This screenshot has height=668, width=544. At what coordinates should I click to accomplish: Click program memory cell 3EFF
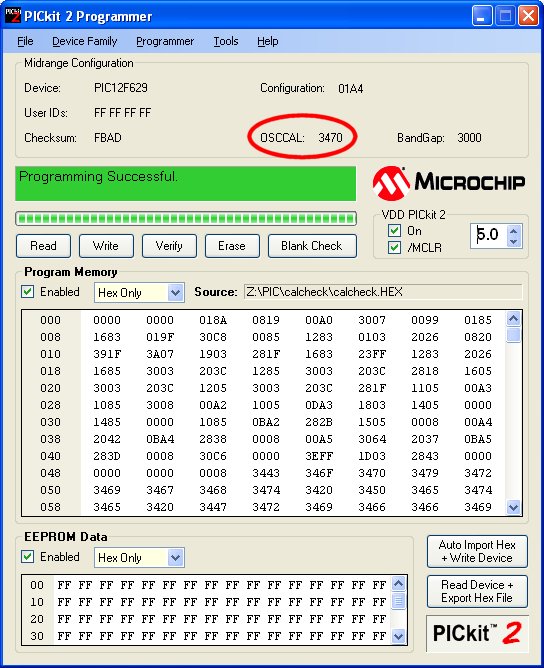click(x=319, y=456)
